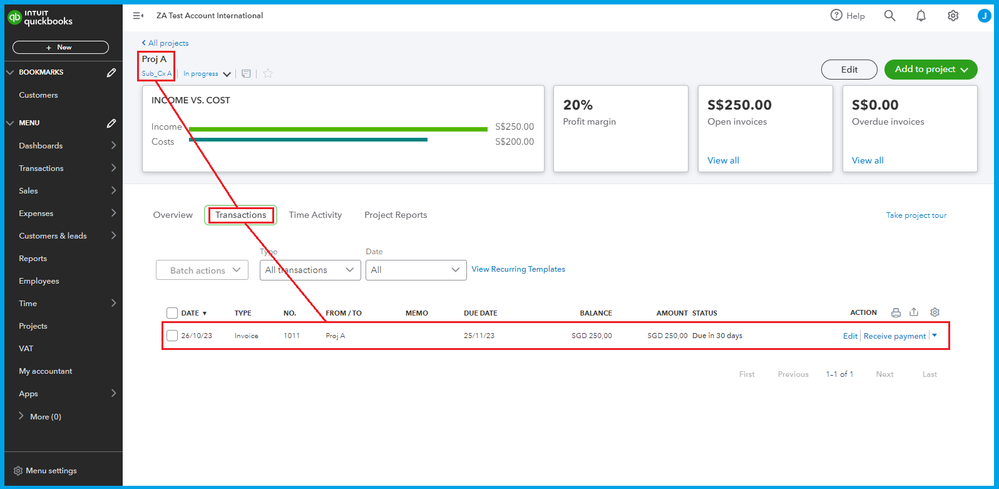Open the Project Reports tab
Screen dimensions: 999x489
click(396, 215)
